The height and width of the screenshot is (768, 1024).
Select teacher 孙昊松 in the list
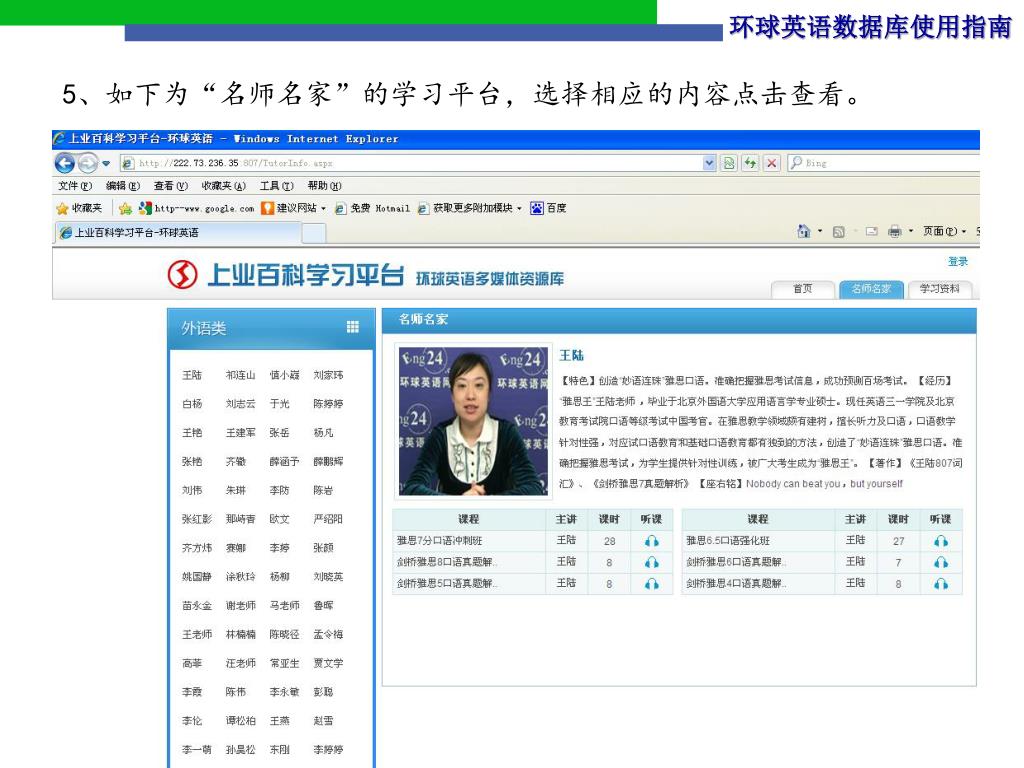(x=240, y=749)
